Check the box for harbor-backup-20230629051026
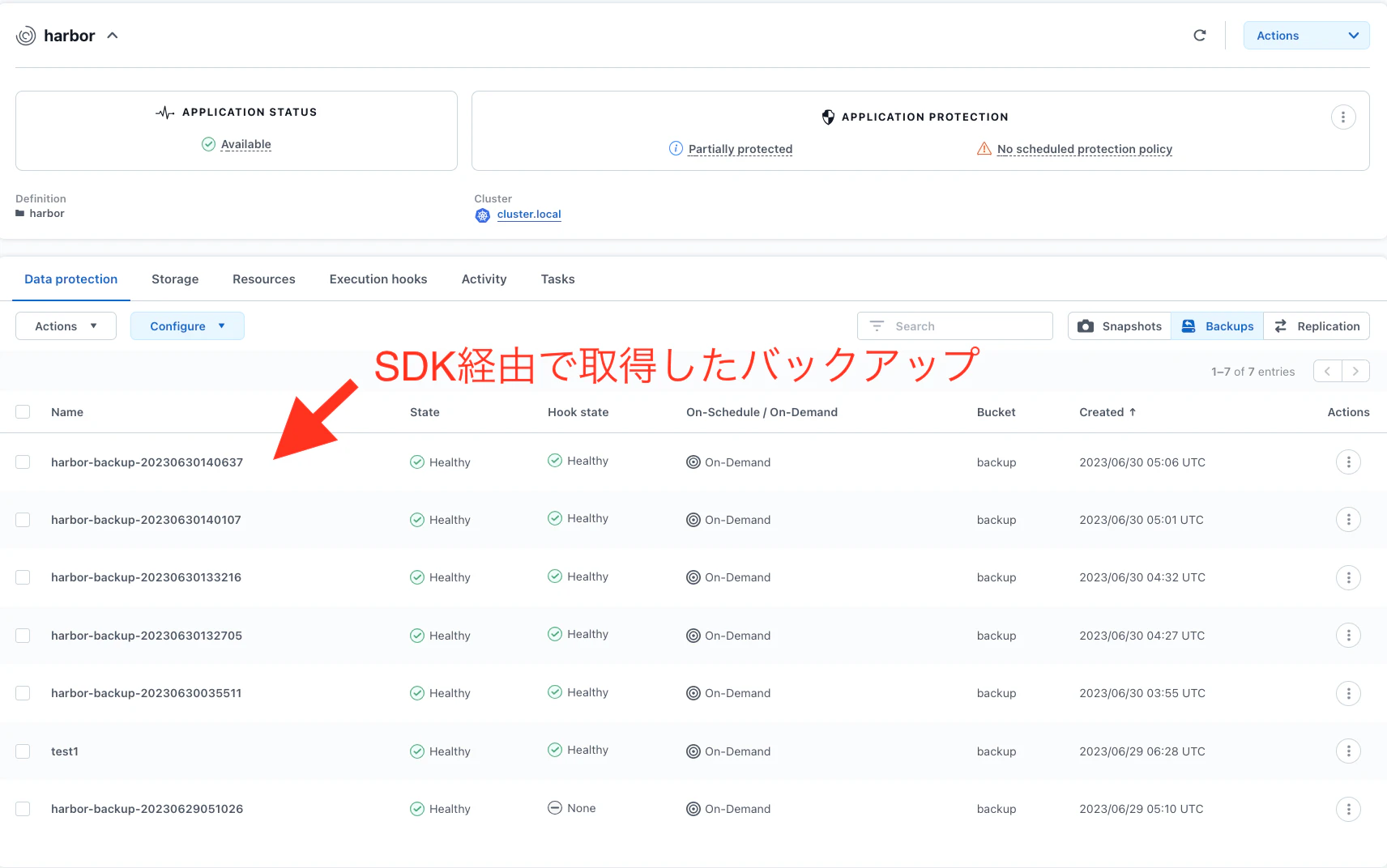This screenshot has width=1387, height=868. [23, 809]
